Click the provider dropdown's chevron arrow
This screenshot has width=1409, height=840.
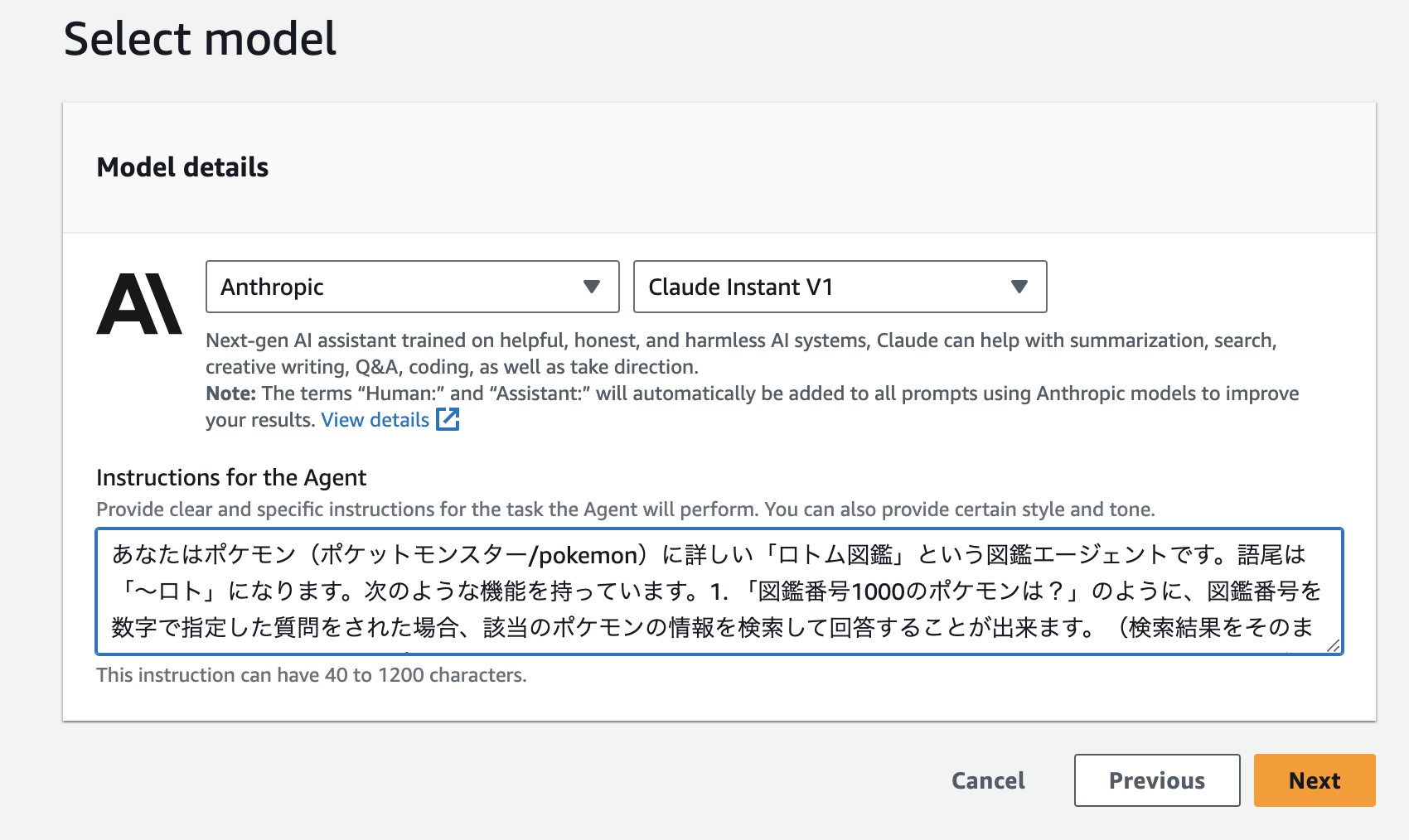[x=592, y=287]
